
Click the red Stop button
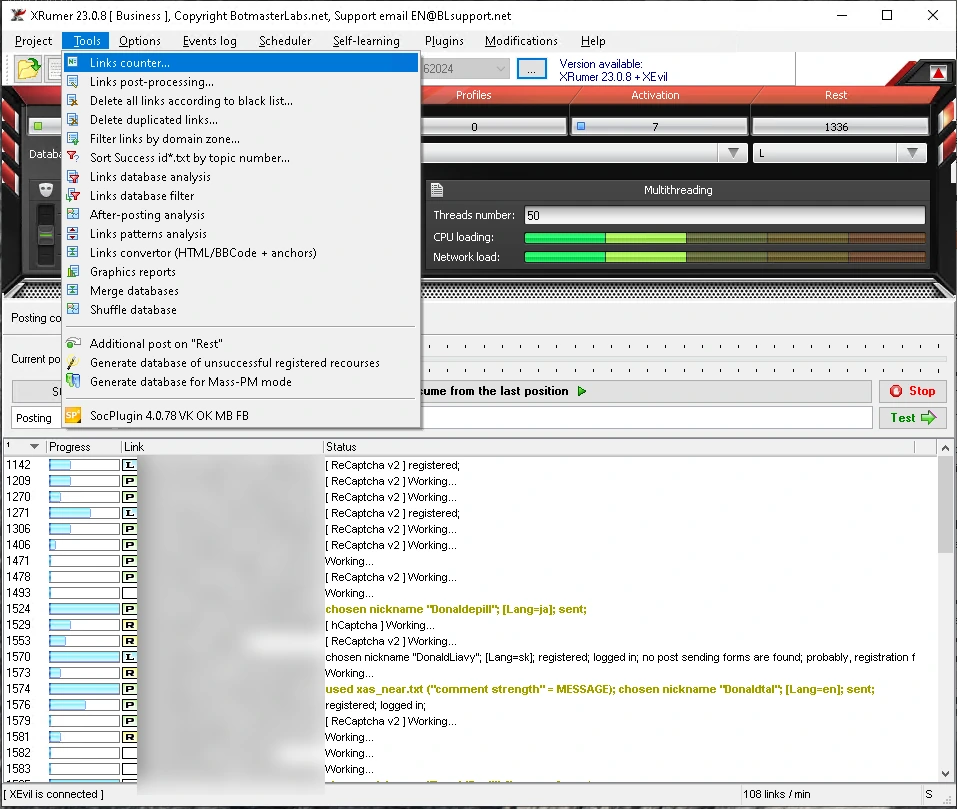pos(912,391)
